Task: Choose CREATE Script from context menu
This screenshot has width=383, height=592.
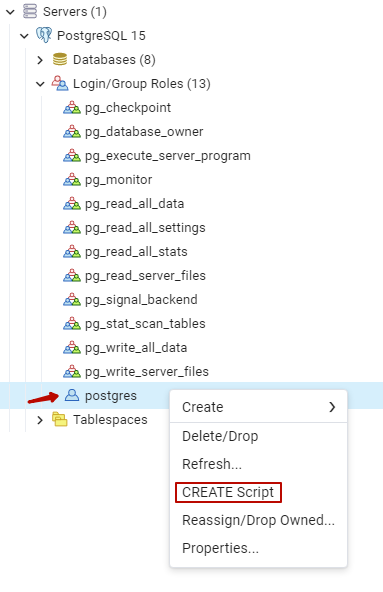Action: pos(228,492)
